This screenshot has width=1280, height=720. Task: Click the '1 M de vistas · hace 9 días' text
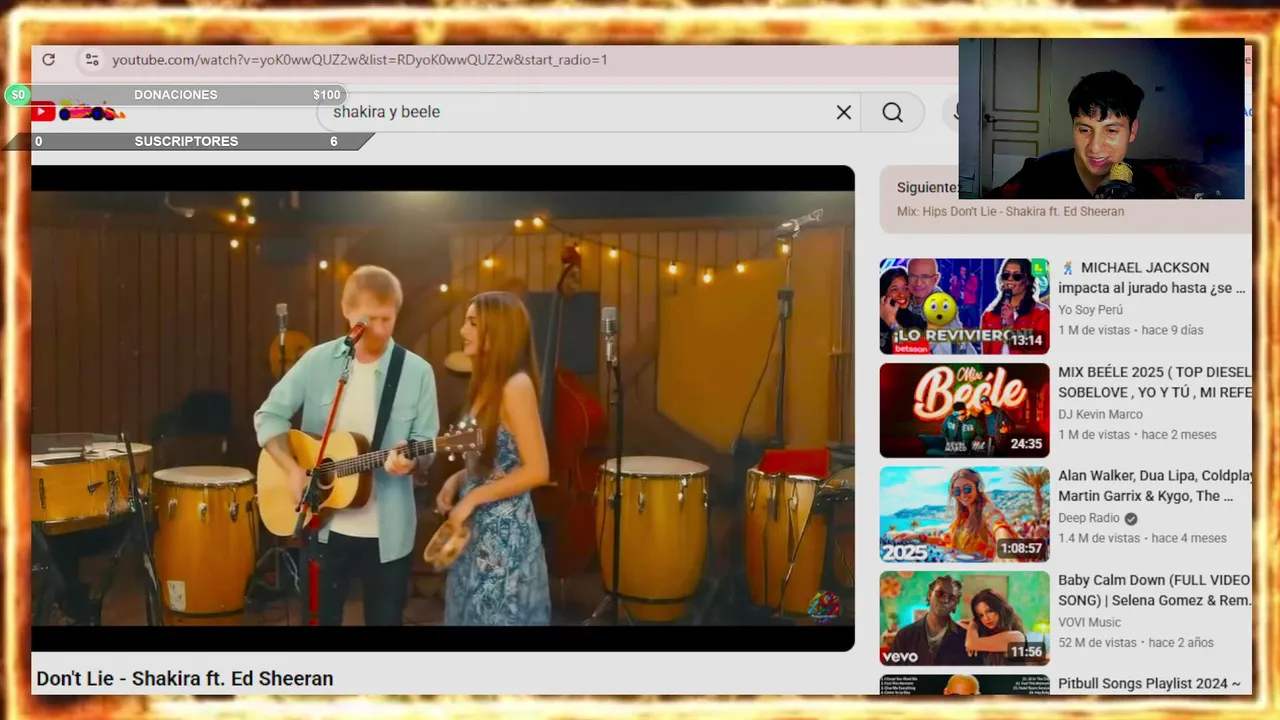pos(1130,330)
